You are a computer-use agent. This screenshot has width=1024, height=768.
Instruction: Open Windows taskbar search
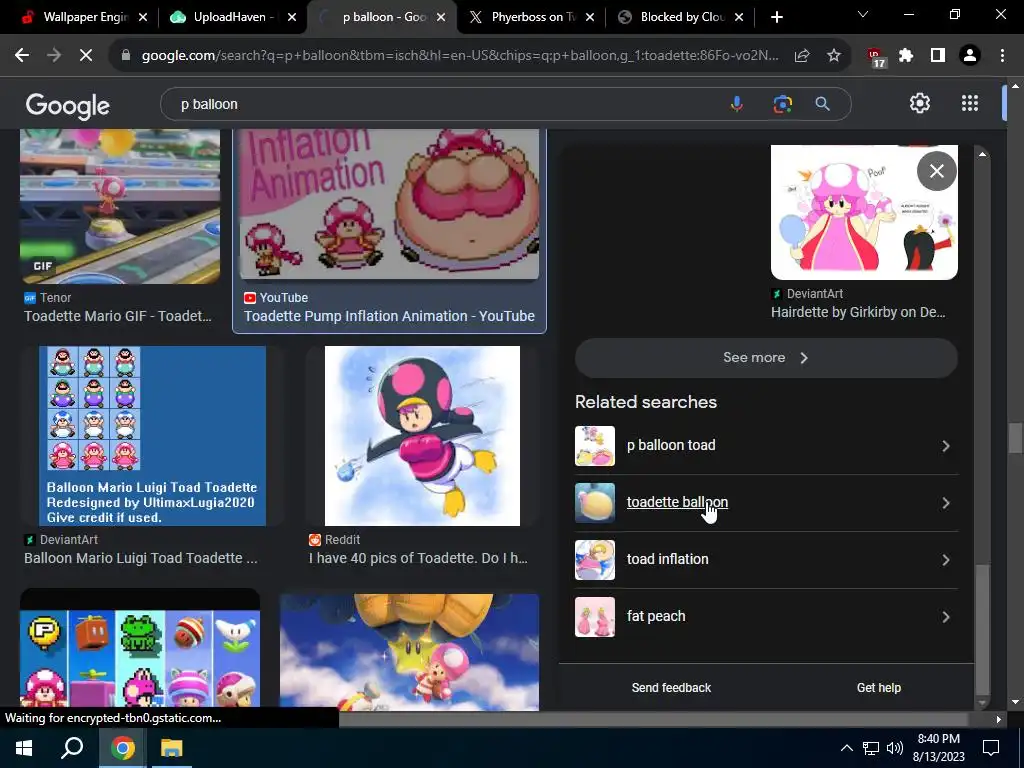pyautogui.click(x=72, y=747)
